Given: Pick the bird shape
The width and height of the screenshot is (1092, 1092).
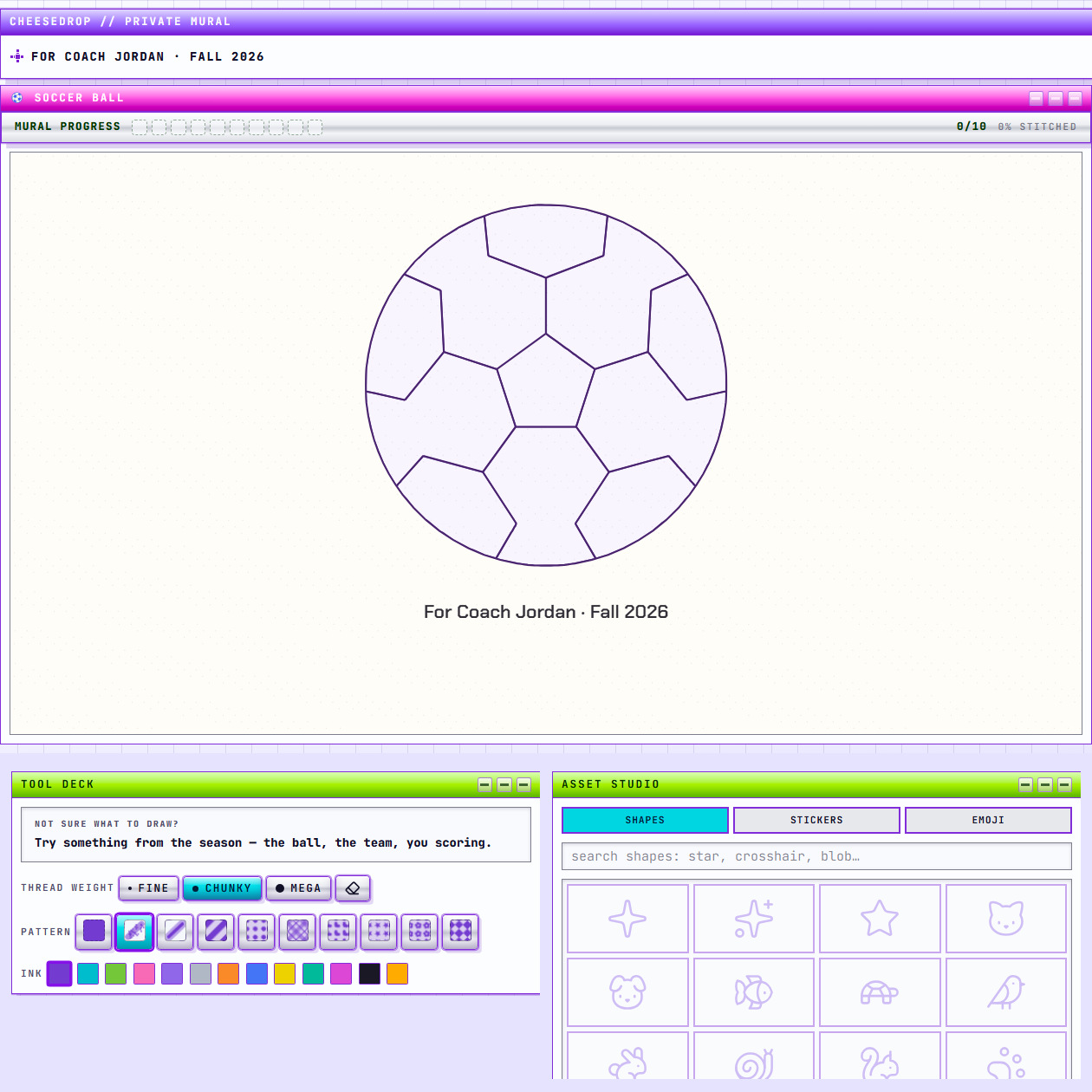Looking at the screenshot, I should [1006, 992].
